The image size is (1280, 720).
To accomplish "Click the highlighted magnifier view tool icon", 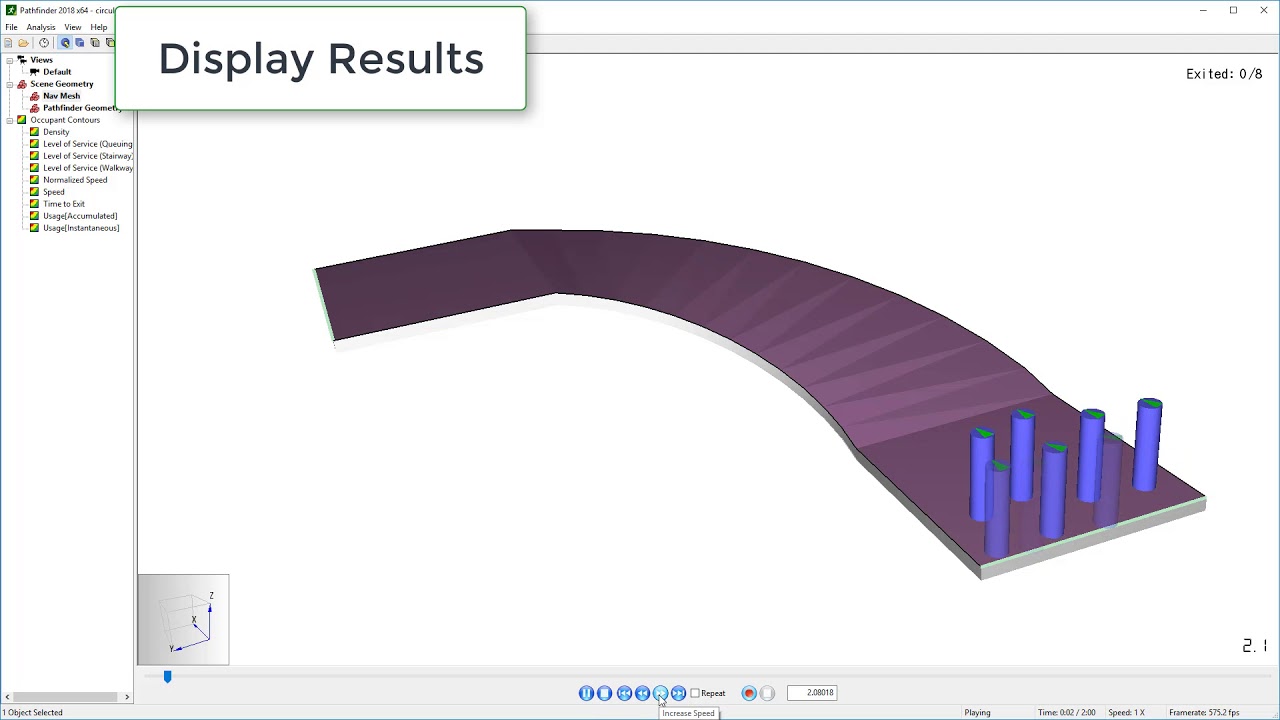I will [65, 43].
